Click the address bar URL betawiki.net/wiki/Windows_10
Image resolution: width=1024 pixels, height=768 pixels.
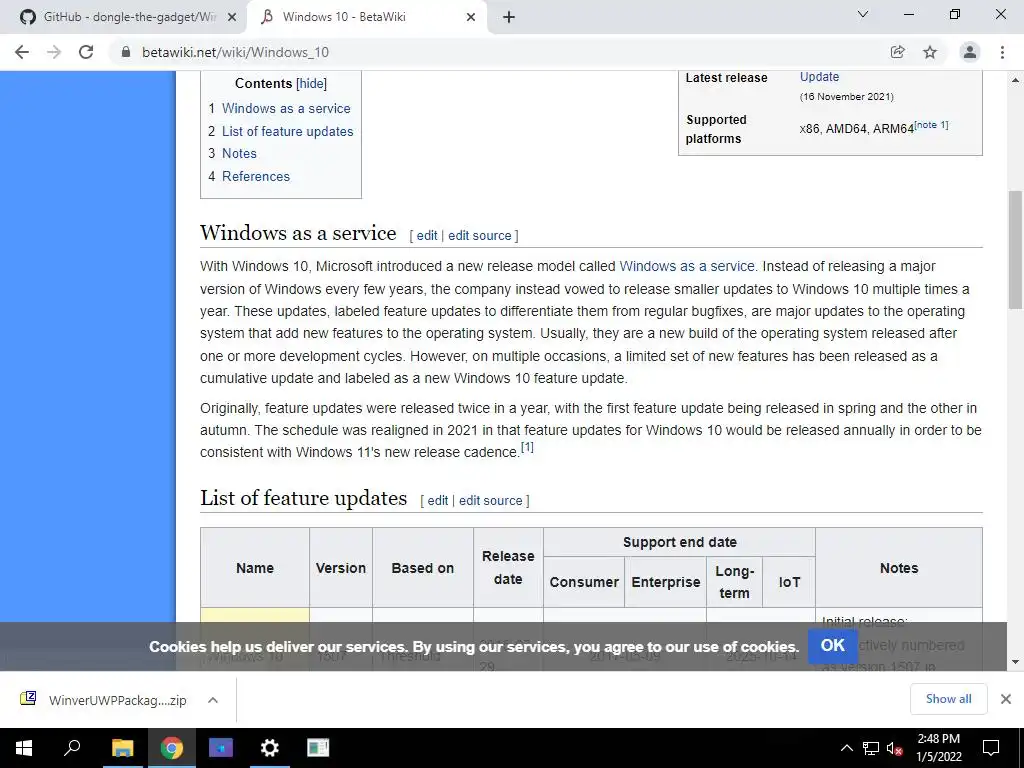[x=236, y=52]
